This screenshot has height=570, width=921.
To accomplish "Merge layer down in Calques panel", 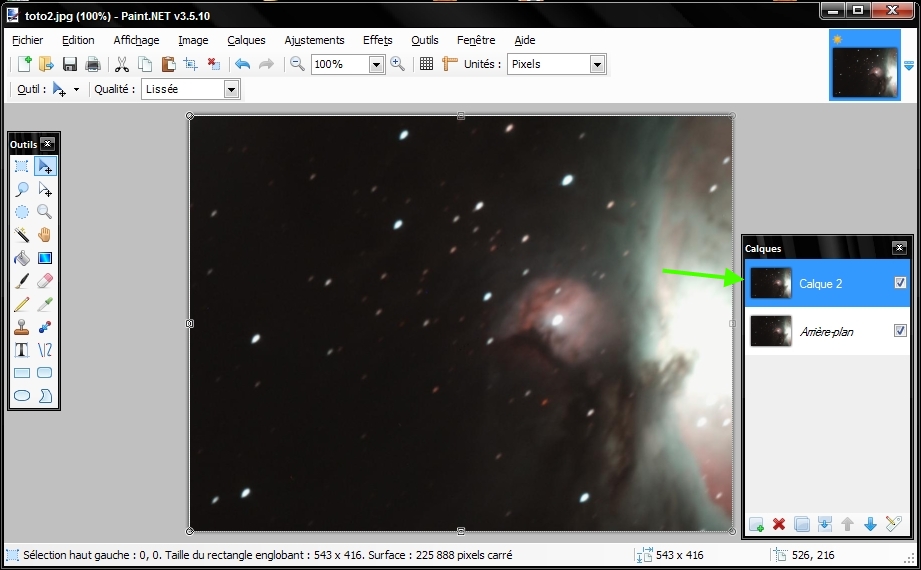I will [825, 524].
